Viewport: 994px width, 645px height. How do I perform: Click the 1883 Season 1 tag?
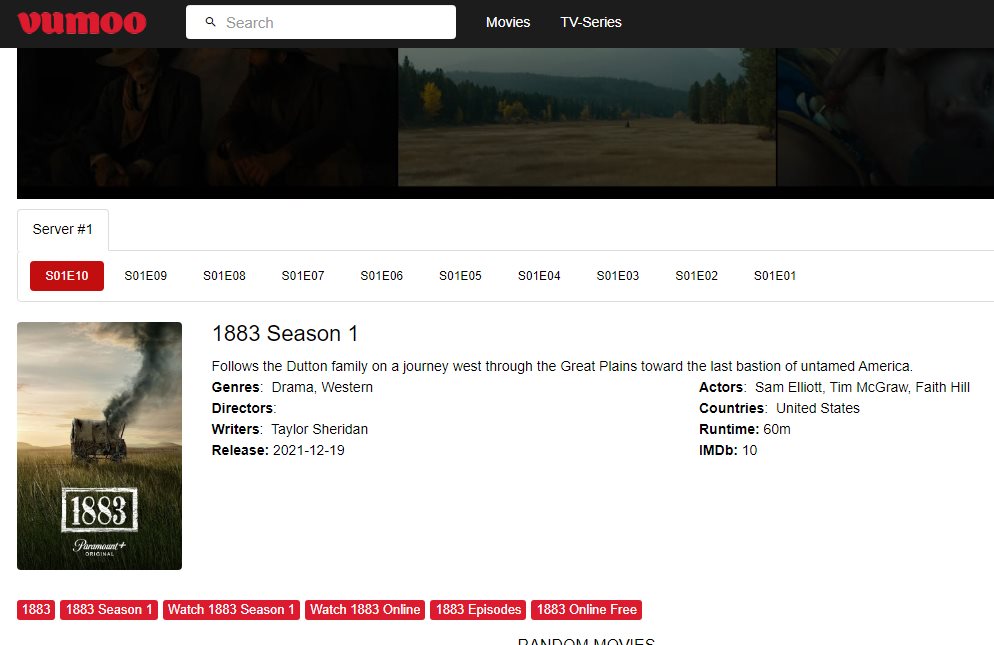click(109, 609)
